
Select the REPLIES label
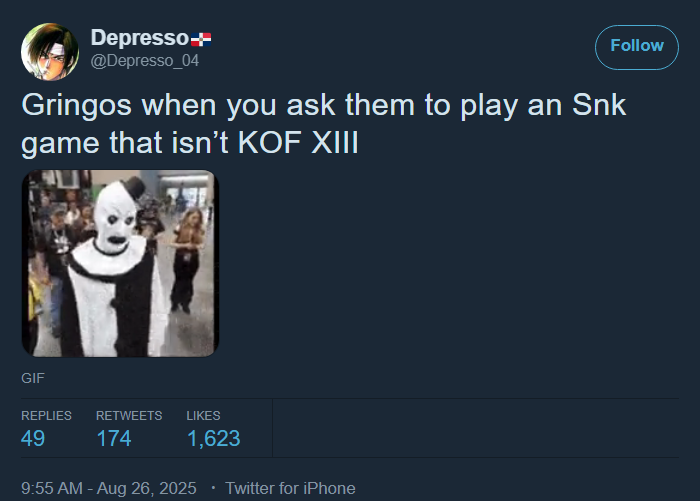tap(46, 416)
